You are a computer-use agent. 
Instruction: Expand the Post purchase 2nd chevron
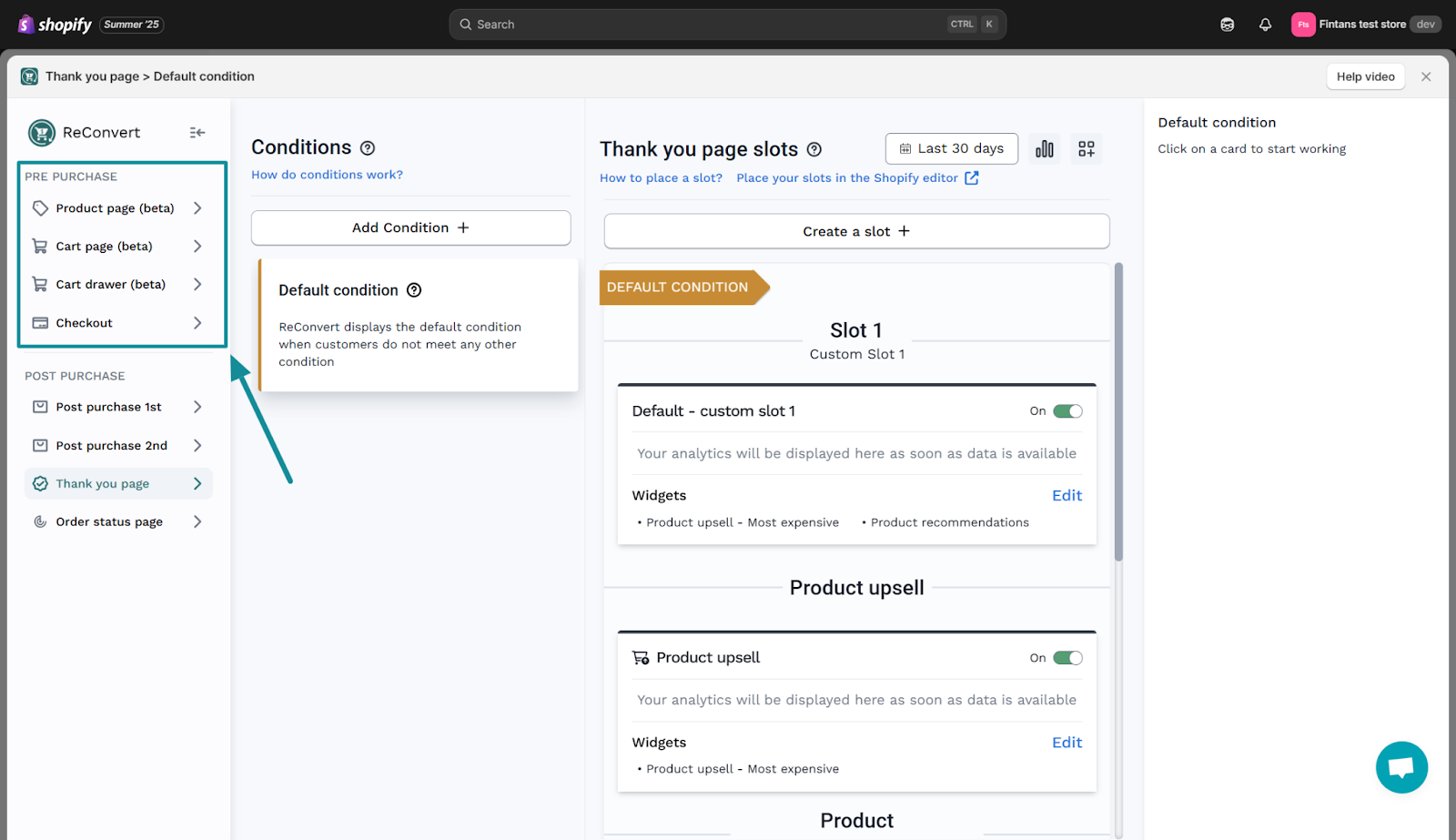click(197, 446)
